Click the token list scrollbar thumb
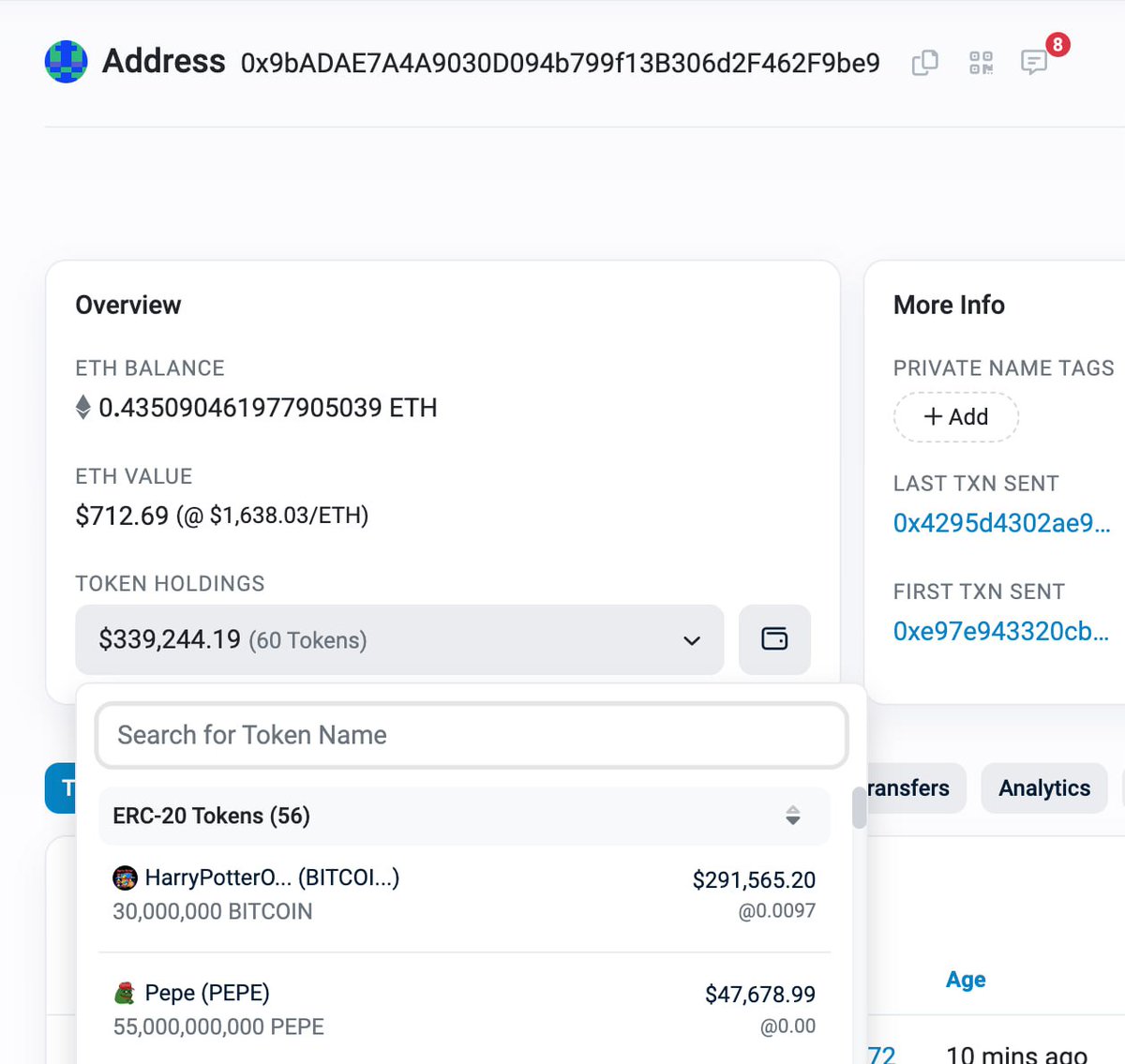This screenshot has height=1064, width=1125. tap(859, 808)
